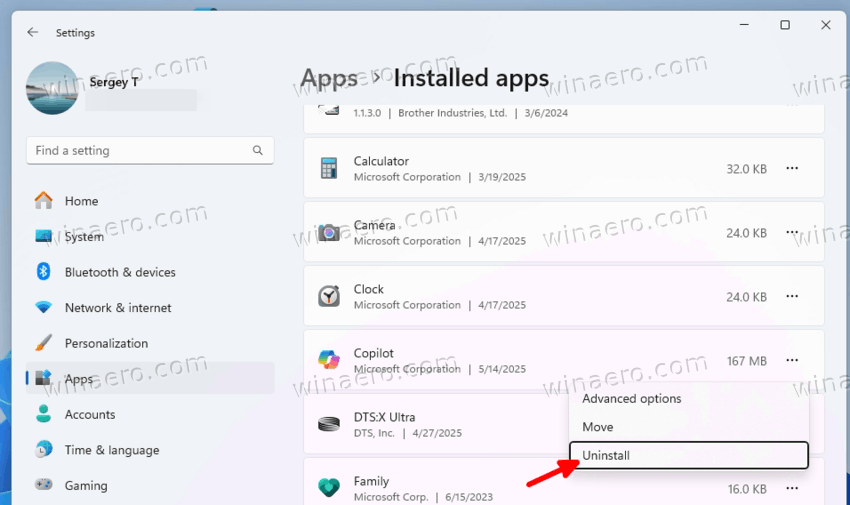850x505 pixels.
Task: Choose Move from context menu
Action: coord(688,427)
